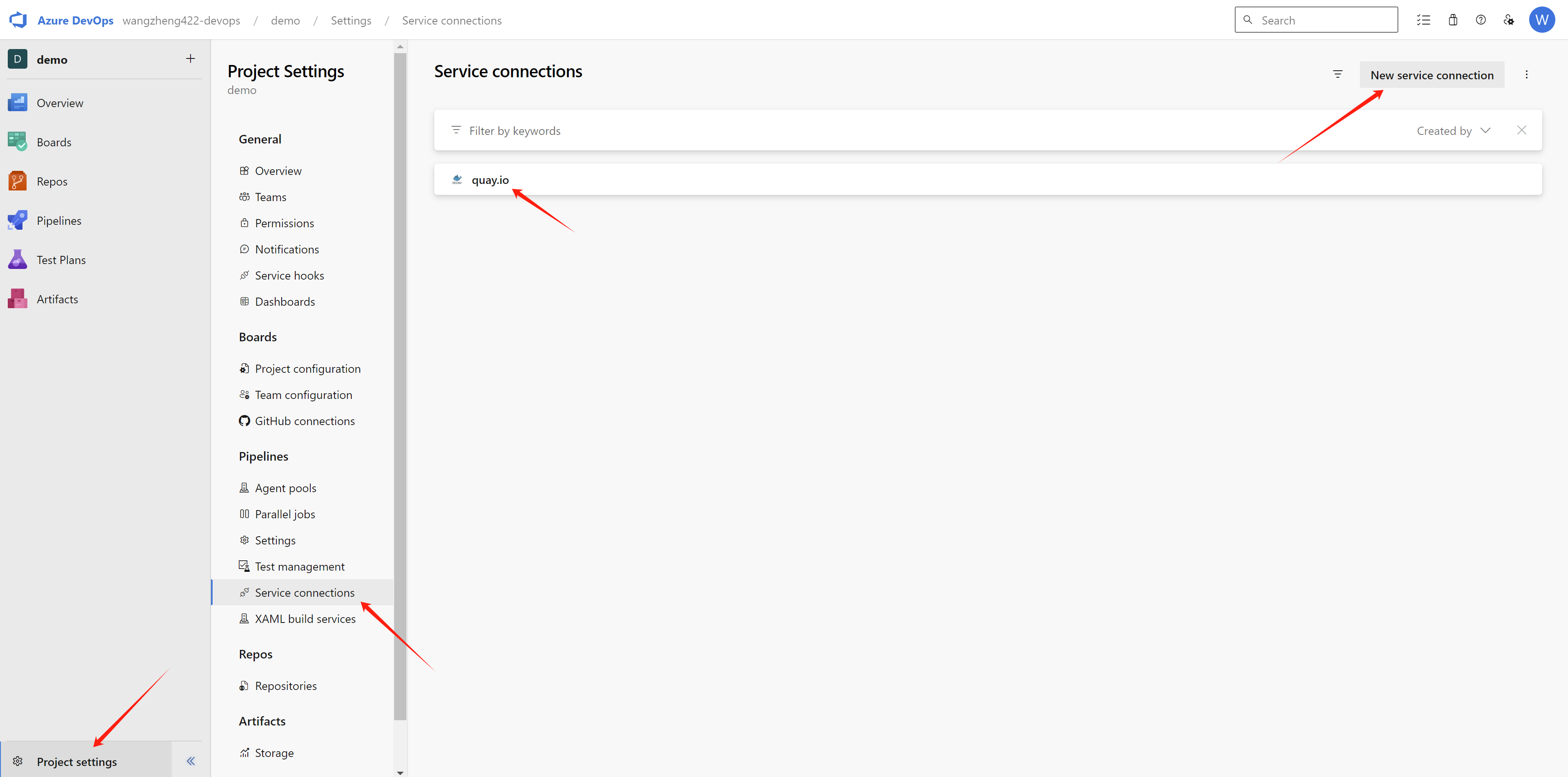Collapse the left navigation with double chevron
Viewport: 1568px width, 777px height.
[191, 761]
